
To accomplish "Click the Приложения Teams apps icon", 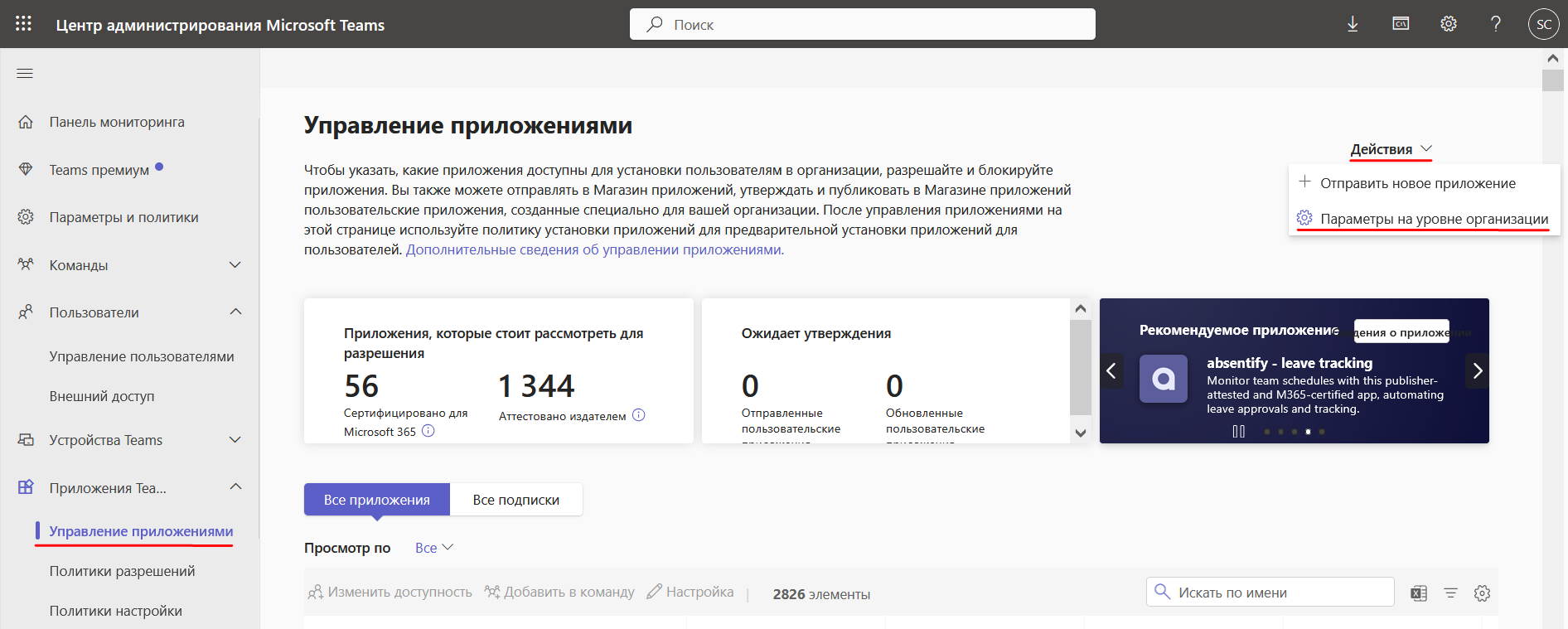I will pos(26,487).
